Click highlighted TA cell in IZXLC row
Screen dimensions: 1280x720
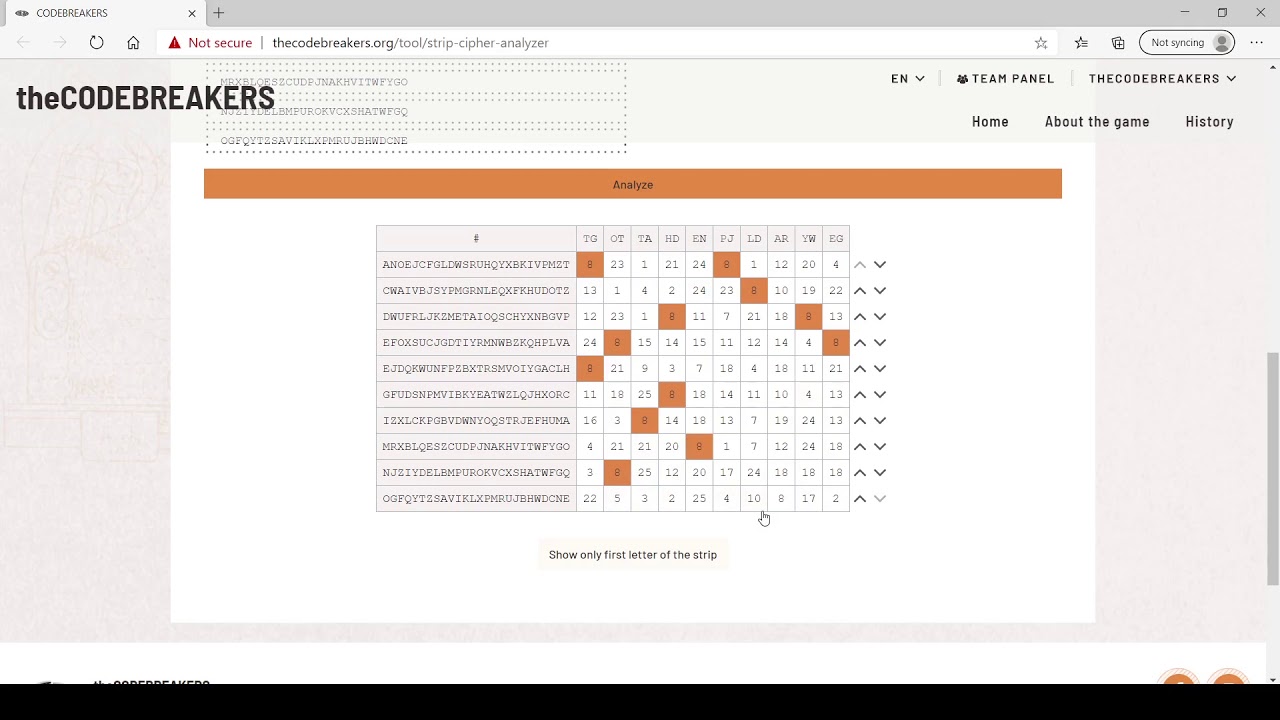pos(645,421)
